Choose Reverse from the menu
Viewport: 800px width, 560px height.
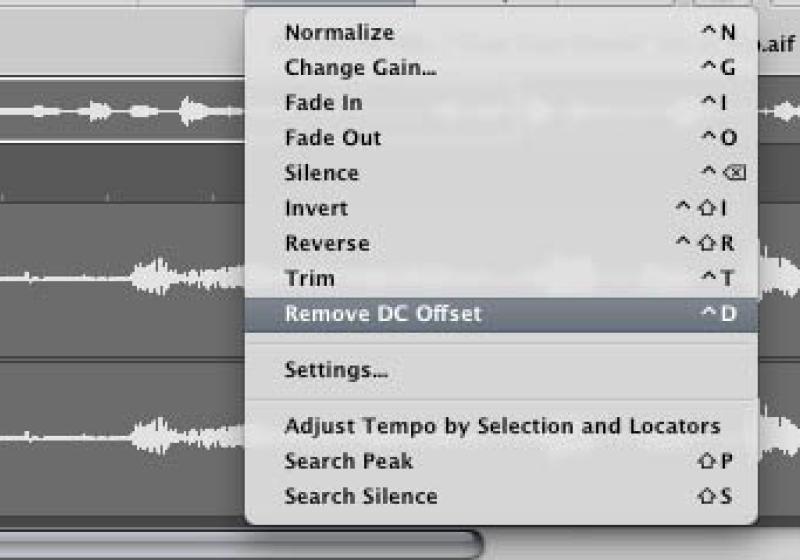point(327,243)
